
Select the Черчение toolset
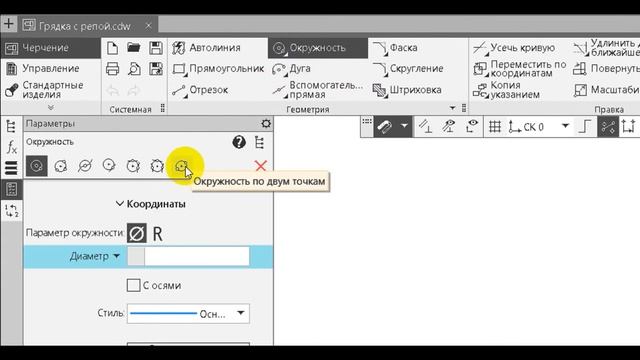[51, 48]
